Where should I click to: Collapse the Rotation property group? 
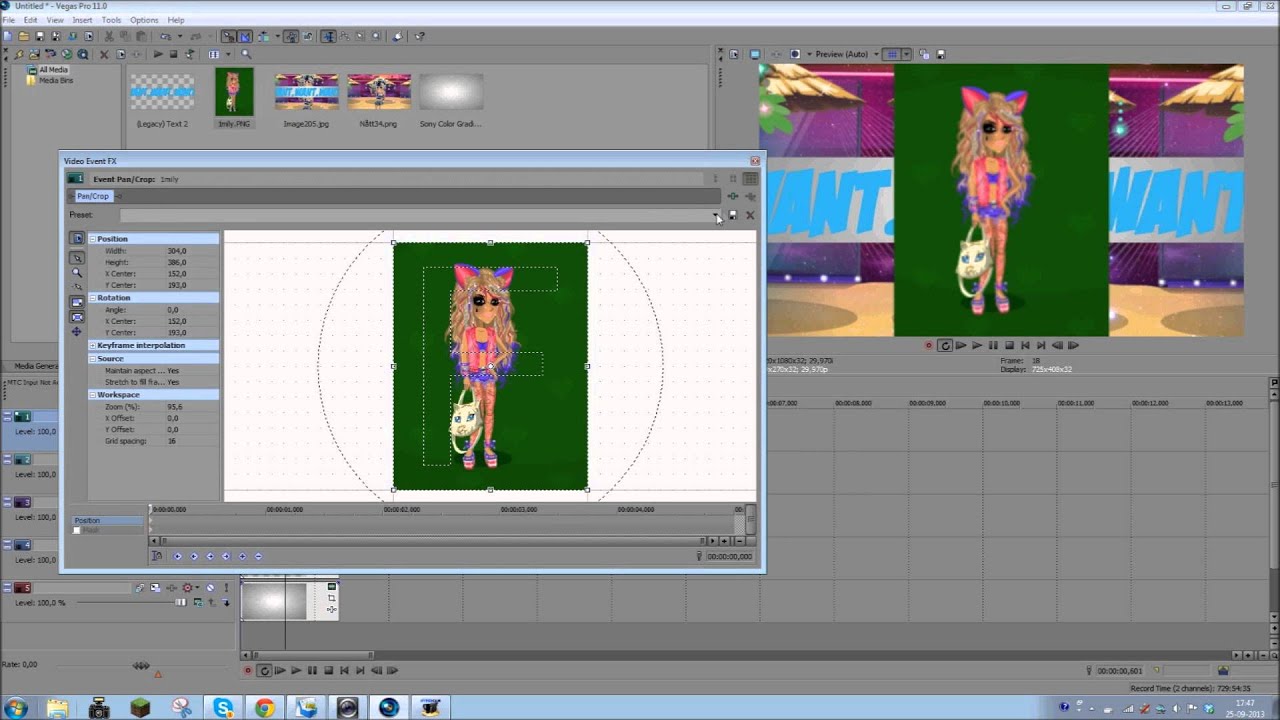93,298
